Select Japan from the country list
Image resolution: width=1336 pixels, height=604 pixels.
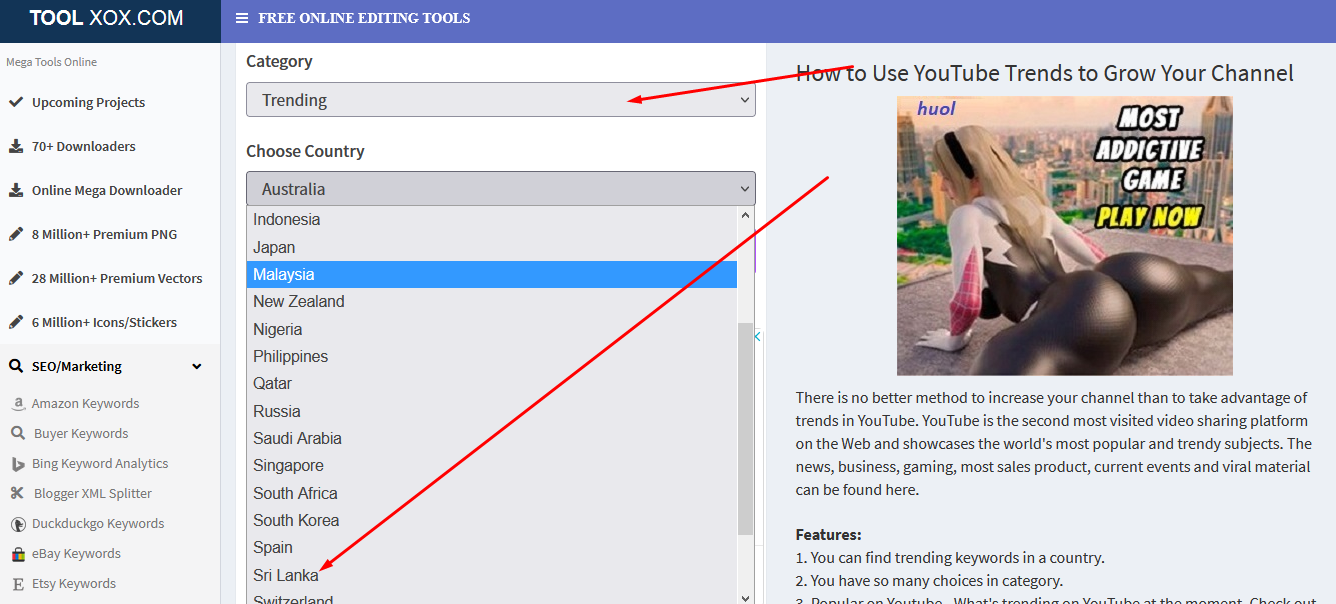click(492, 247)
